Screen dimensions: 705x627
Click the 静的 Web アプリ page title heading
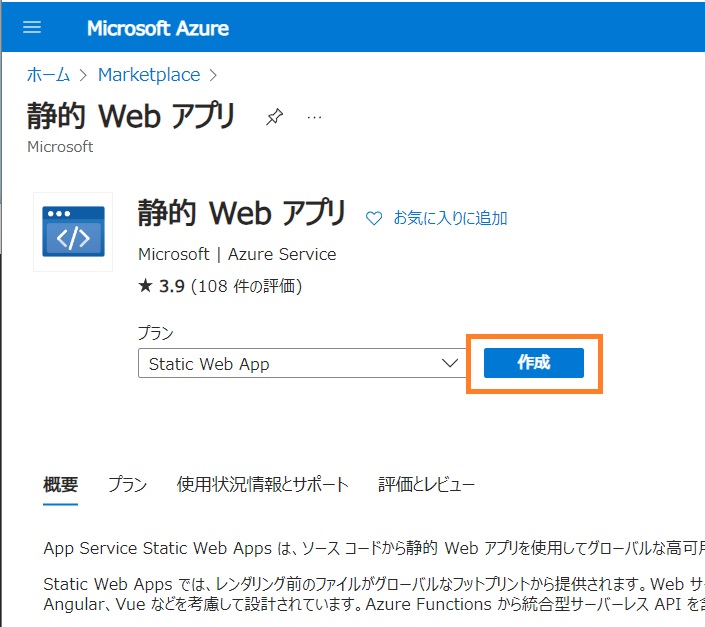coord(131,116)
